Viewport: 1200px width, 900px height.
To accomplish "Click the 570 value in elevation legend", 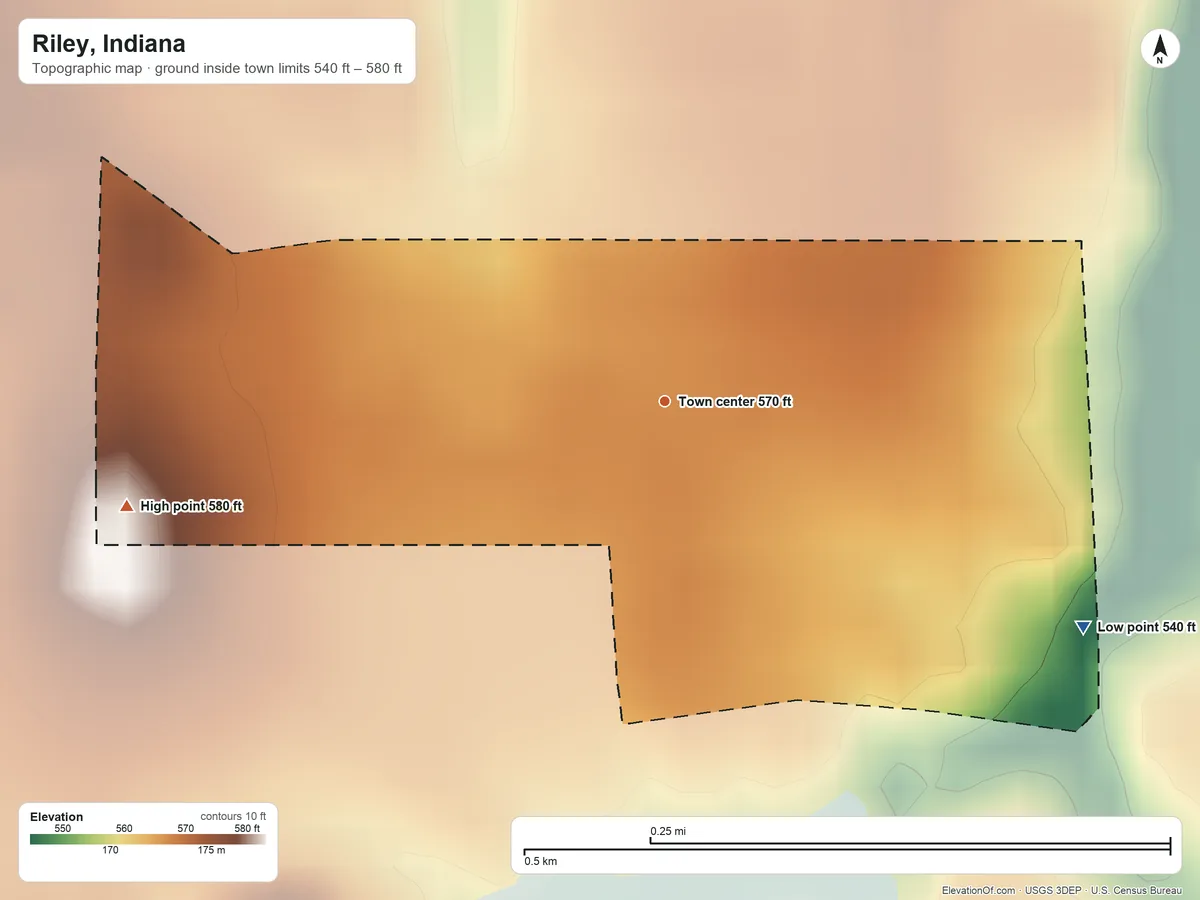I will tap(186, 828).
